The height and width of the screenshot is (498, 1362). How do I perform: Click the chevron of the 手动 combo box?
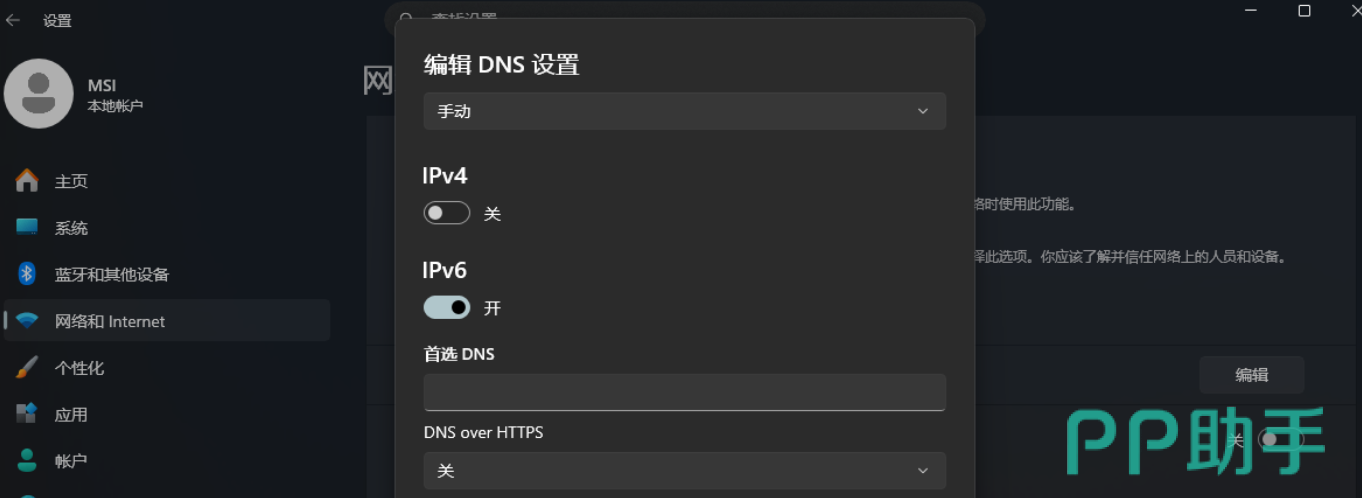click(x=923, y=111)
